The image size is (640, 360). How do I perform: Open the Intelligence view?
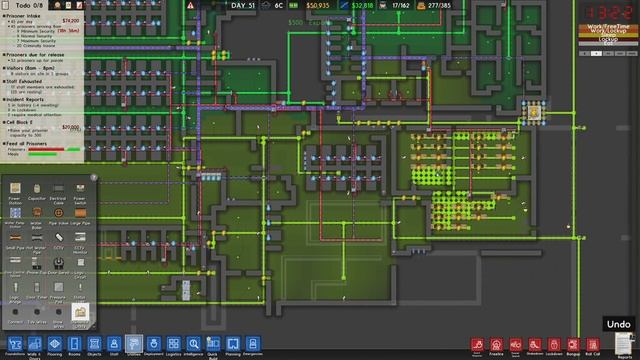(193, 344)
